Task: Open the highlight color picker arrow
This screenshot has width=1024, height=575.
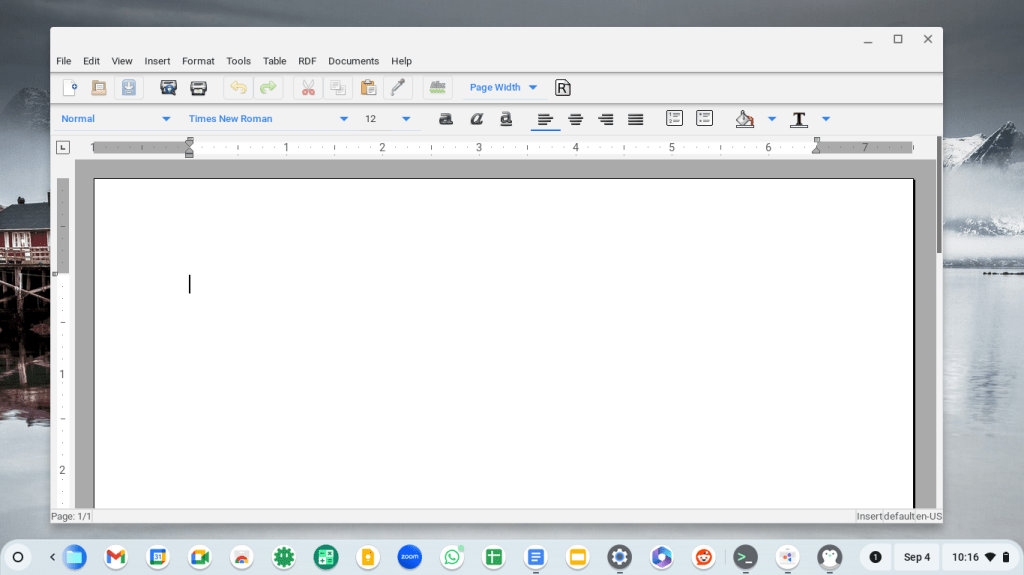Action: click(772, 119)
